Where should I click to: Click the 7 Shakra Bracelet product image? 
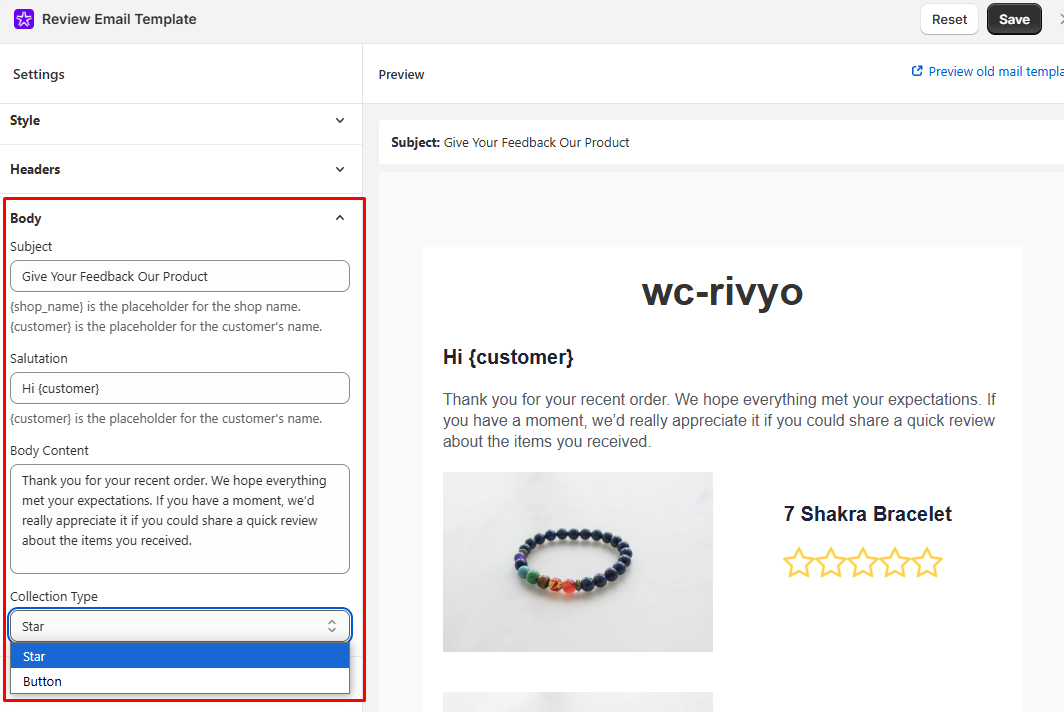coord(577,562)
